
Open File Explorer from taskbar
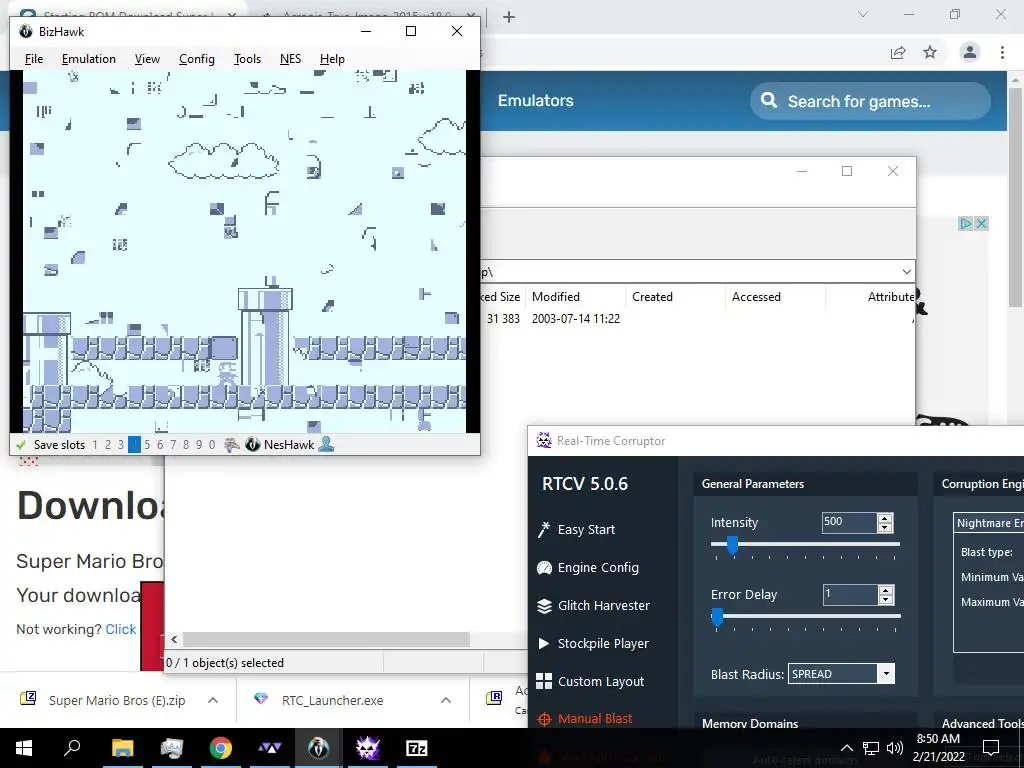122,748
